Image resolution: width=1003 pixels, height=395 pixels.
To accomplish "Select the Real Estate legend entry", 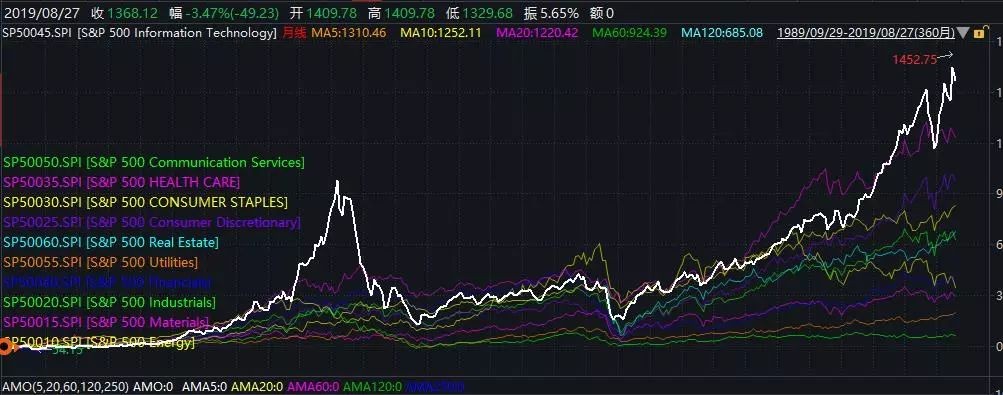I will tap(111, 242).
